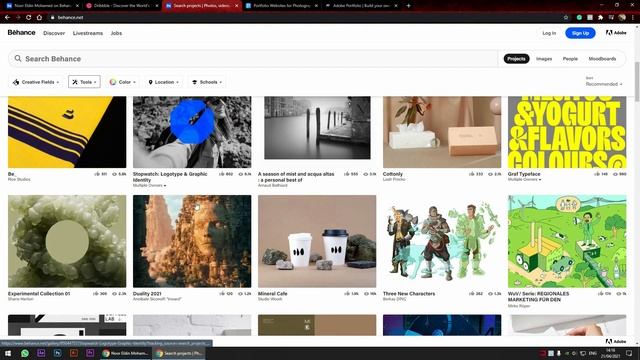
Task: Click the browser profile avatar
Action: [622, 18]
